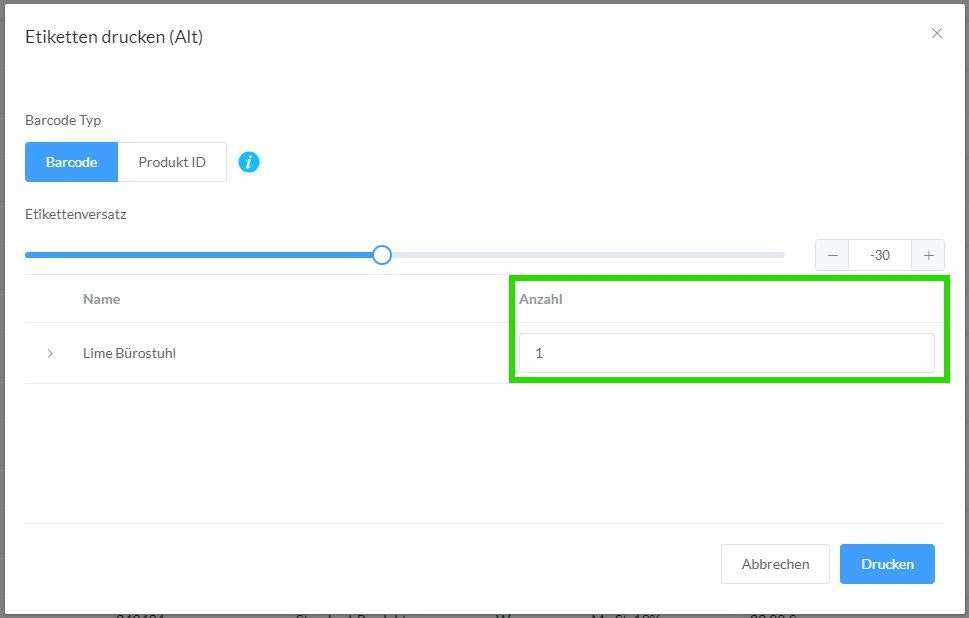Click the Name column header
This screenshot has width=969, height=618.
pos(101,299)
